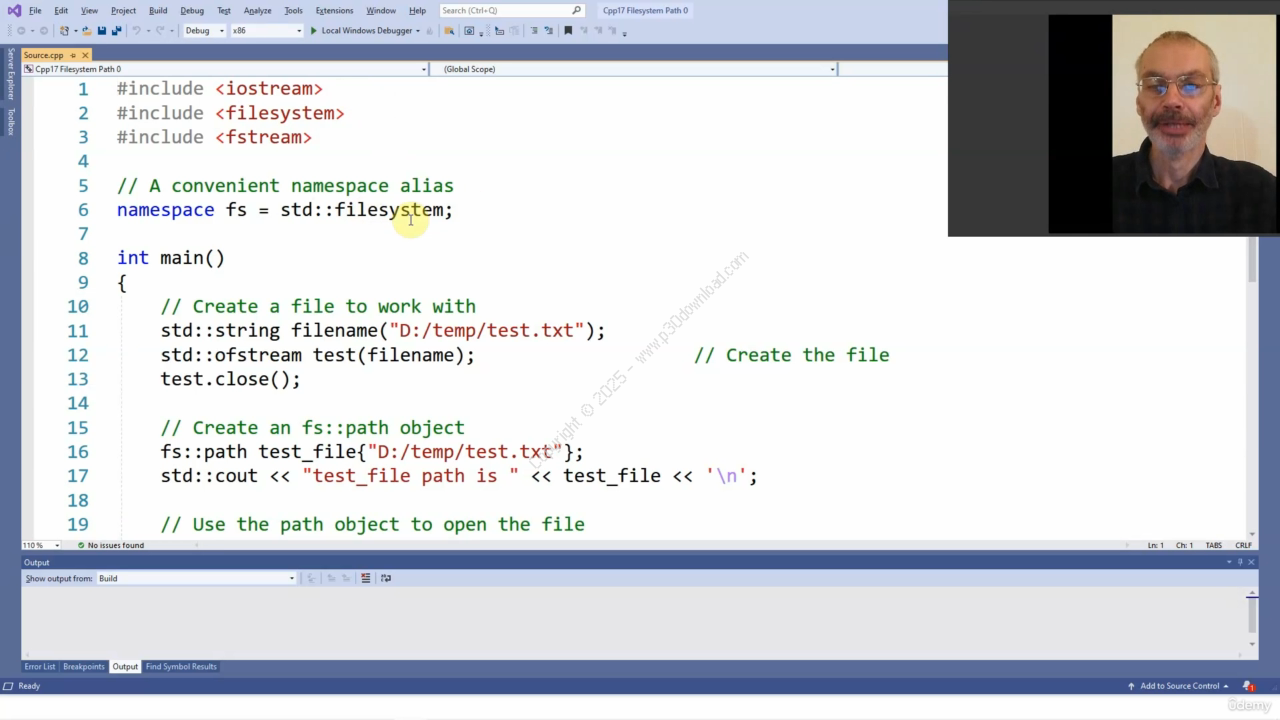
Task: Click the Save icon in the toolbar
Action: tap(101, 31)
